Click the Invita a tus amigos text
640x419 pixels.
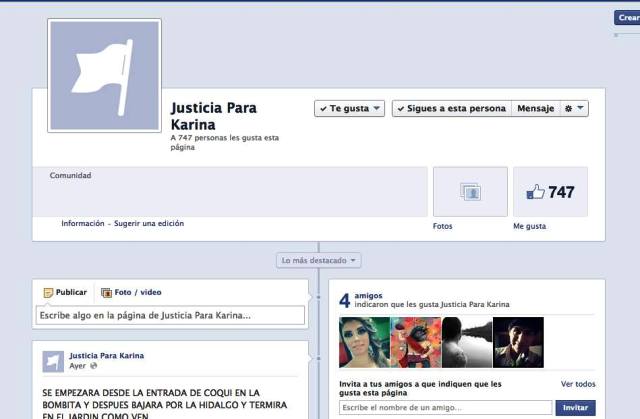point(420,388)
